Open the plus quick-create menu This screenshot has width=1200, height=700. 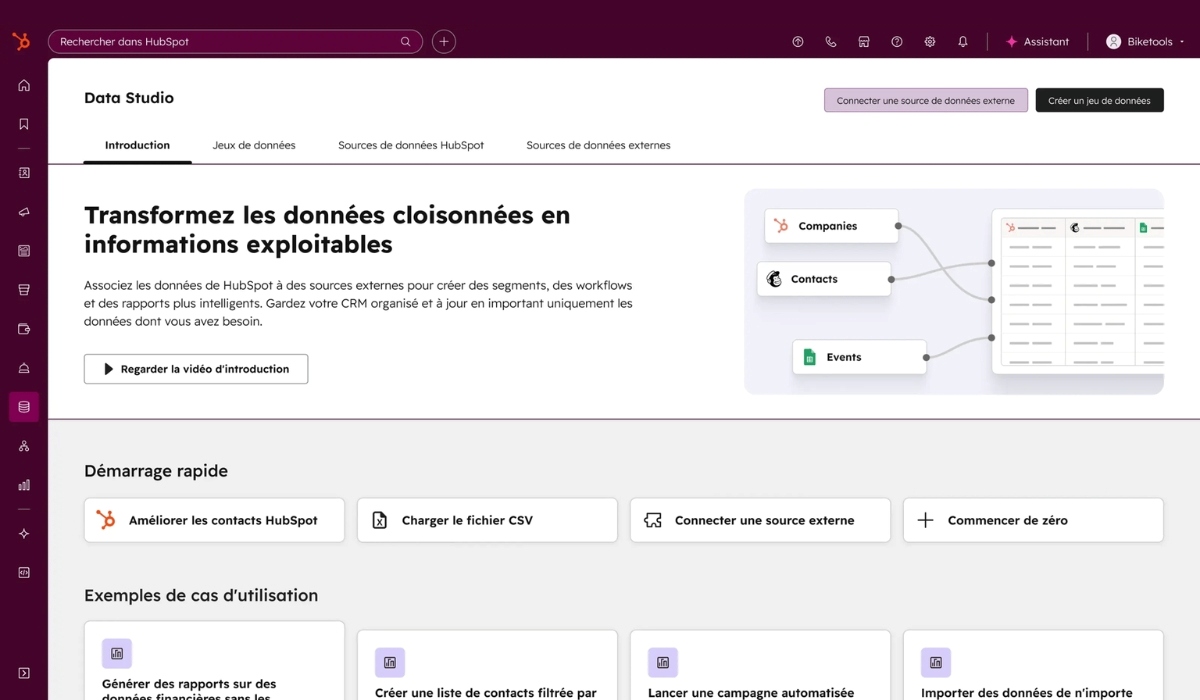tap(444, 42)
